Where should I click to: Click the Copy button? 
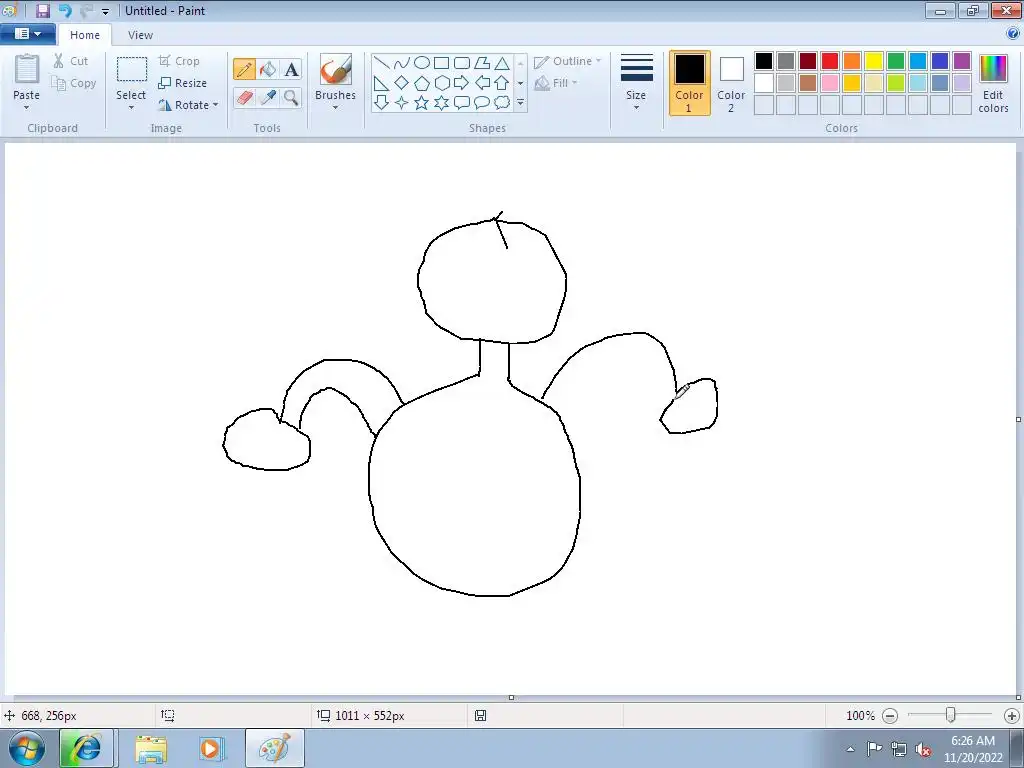74,83
